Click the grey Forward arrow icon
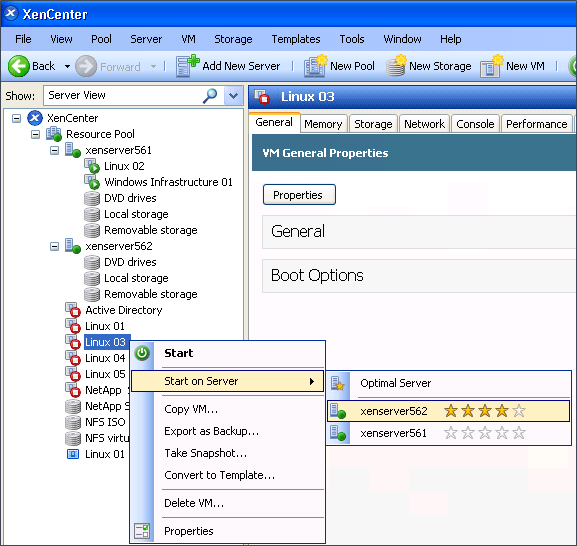The image size is (577, 546). 86,66
